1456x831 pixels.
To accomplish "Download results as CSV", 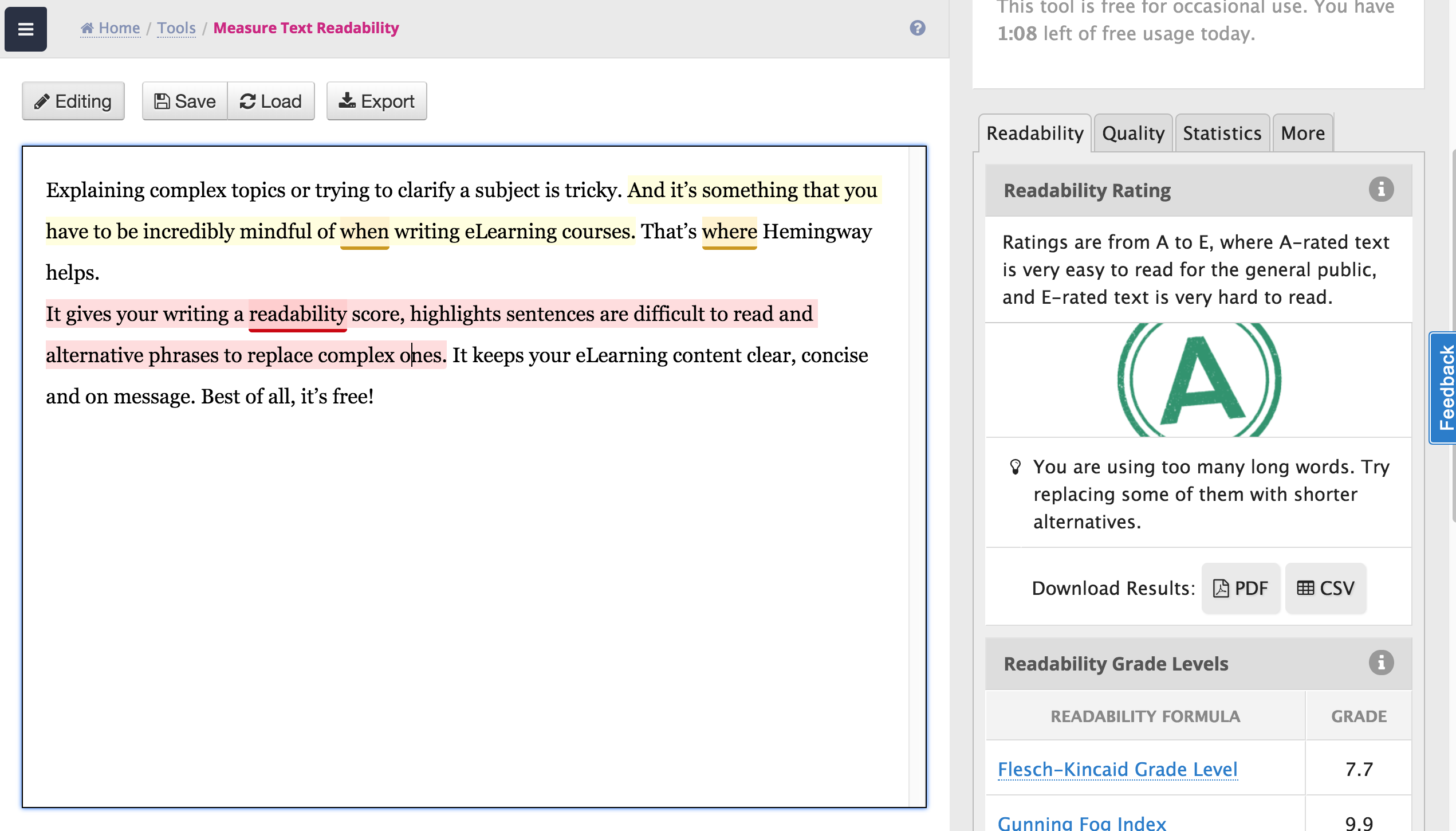I will point(1325,588).
